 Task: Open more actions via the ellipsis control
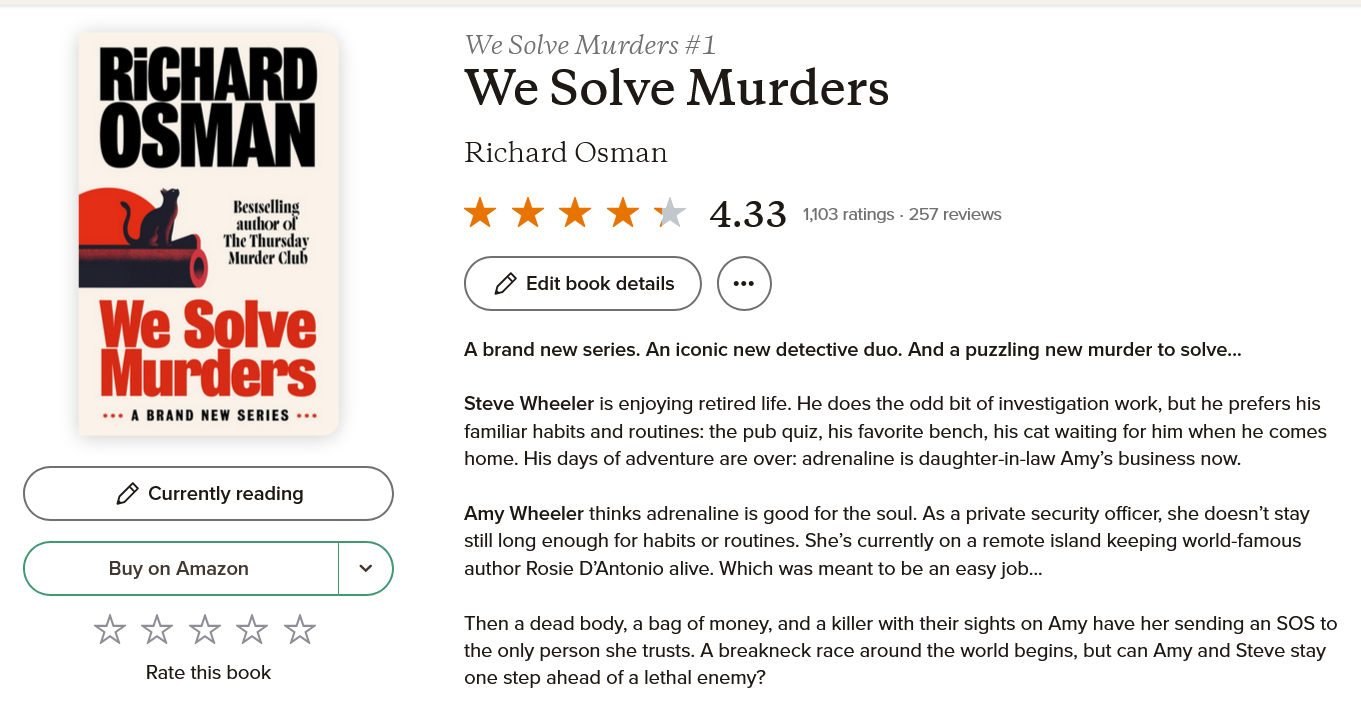pos(744,283)
